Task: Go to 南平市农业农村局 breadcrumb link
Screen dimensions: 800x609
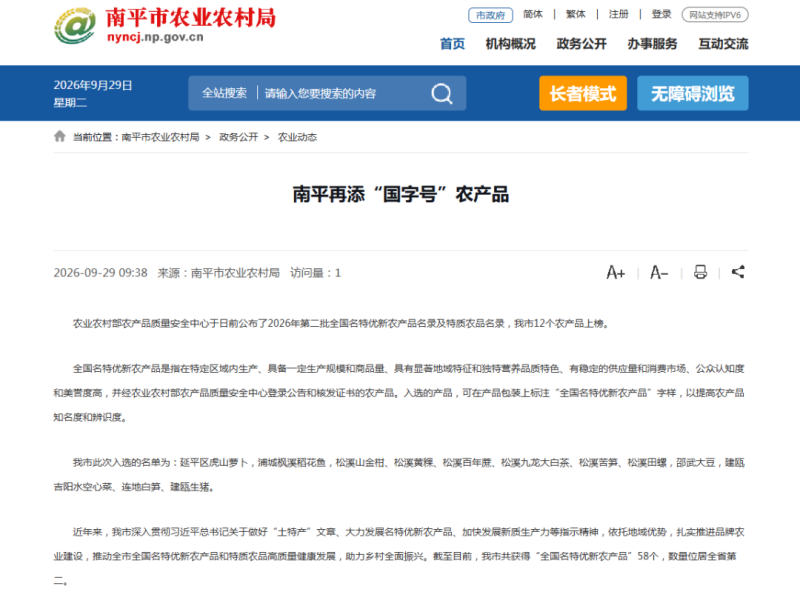Action: click(x=160, y=137)
